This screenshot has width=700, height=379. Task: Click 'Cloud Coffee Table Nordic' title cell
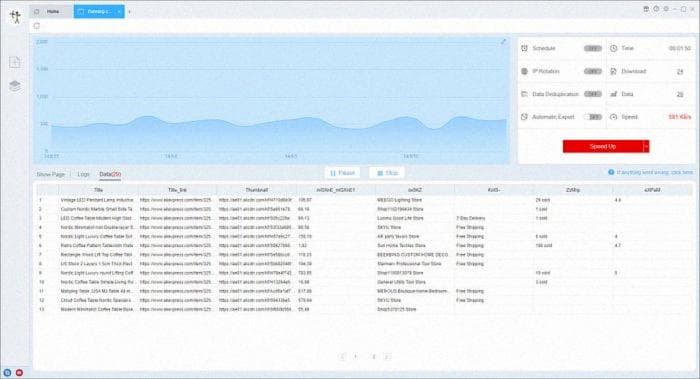[97, 300]
